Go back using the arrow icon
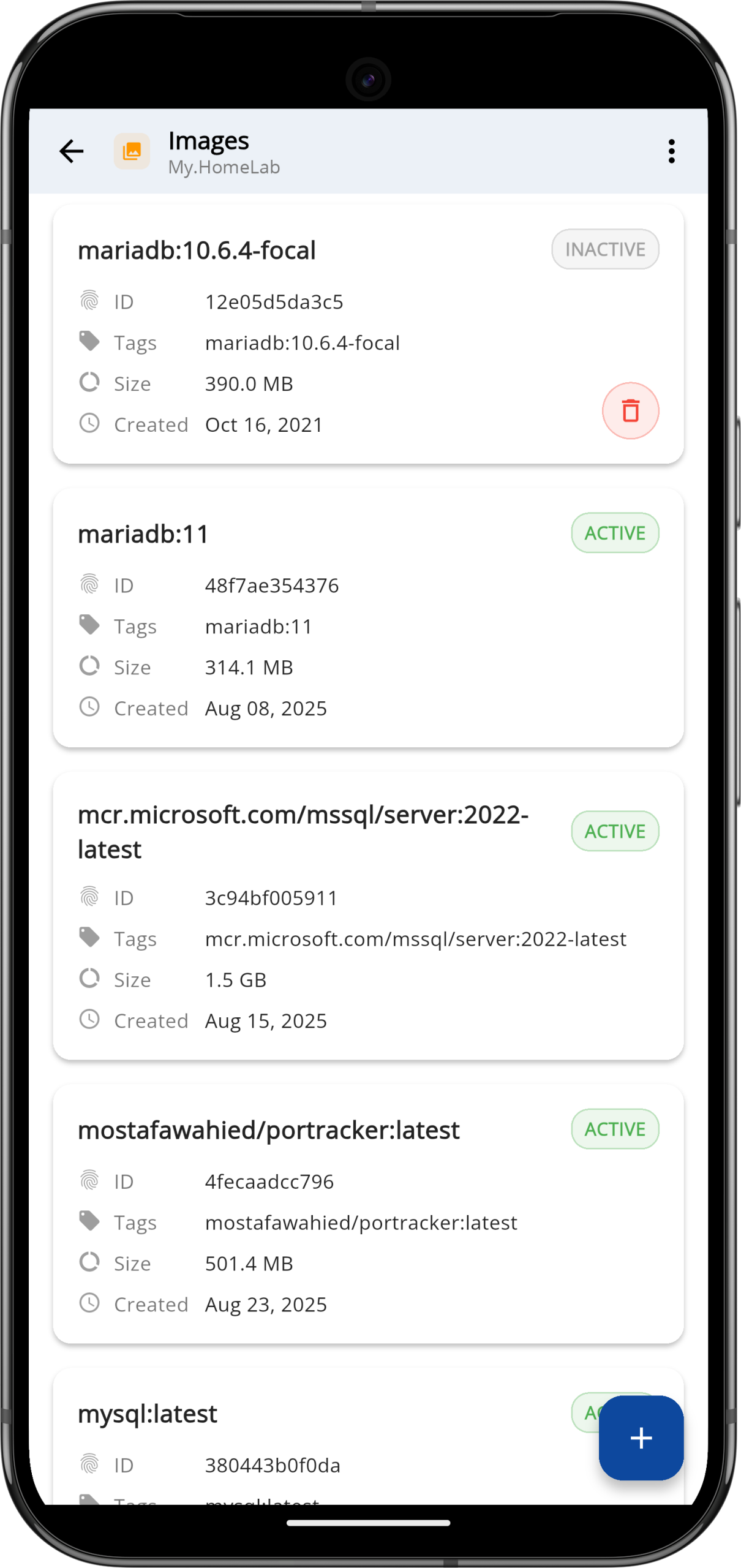 click(71, 151)
